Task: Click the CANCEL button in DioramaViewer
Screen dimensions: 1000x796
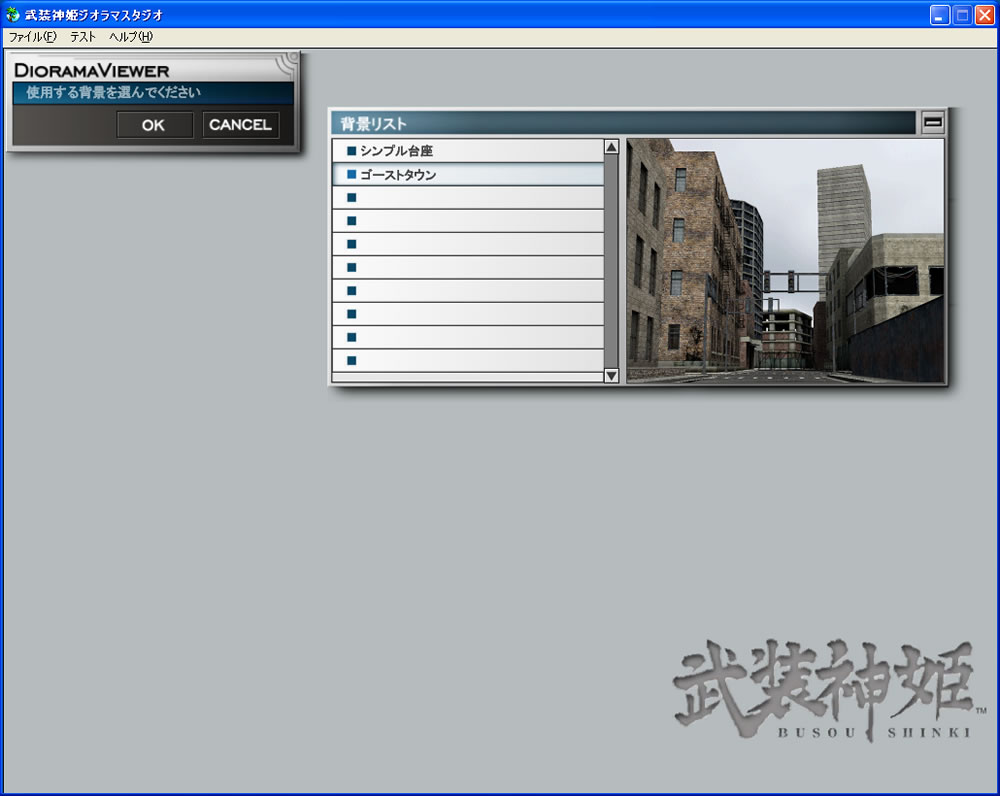Action: coord(240,124)
